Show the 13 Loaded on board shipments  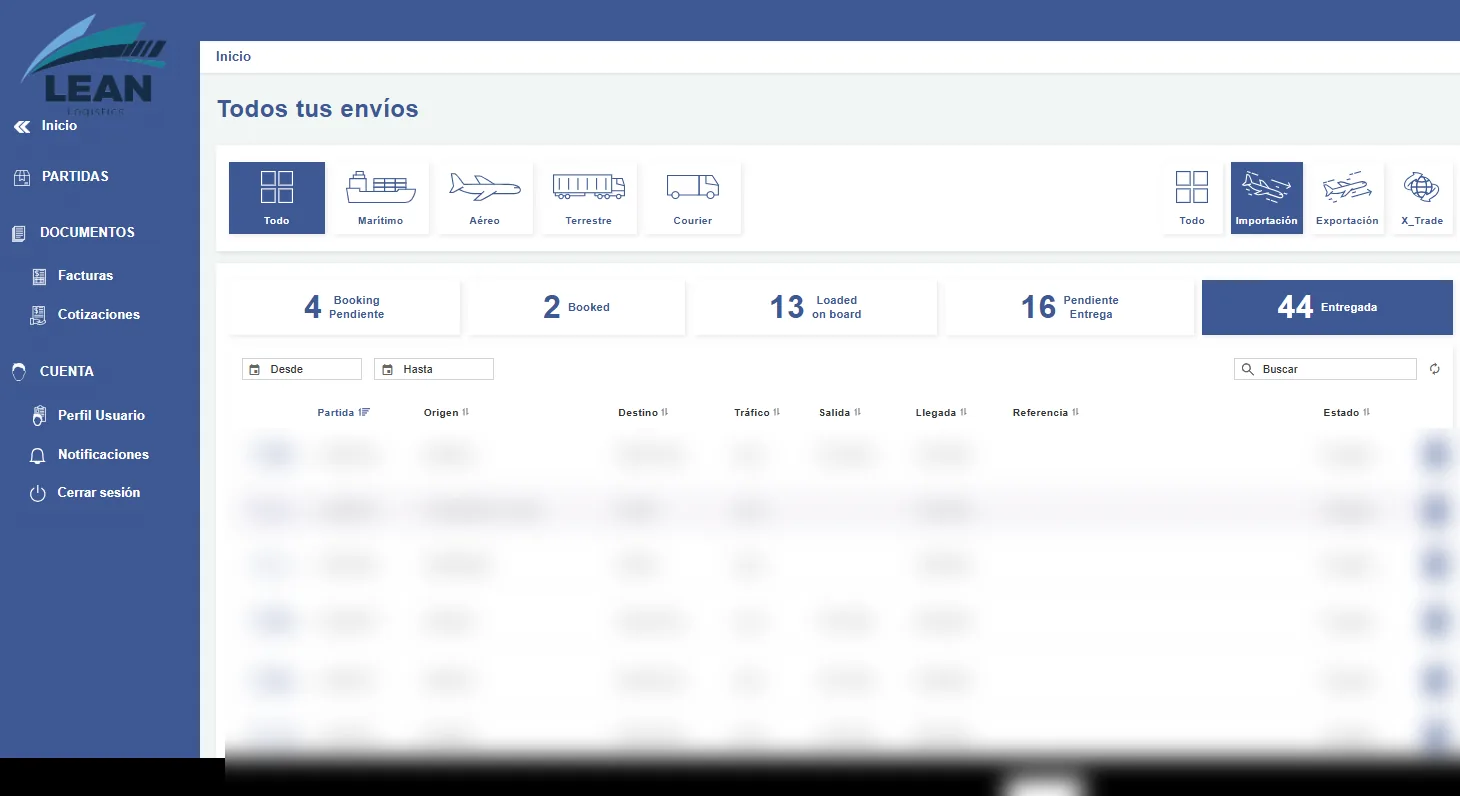pos(815,307)
